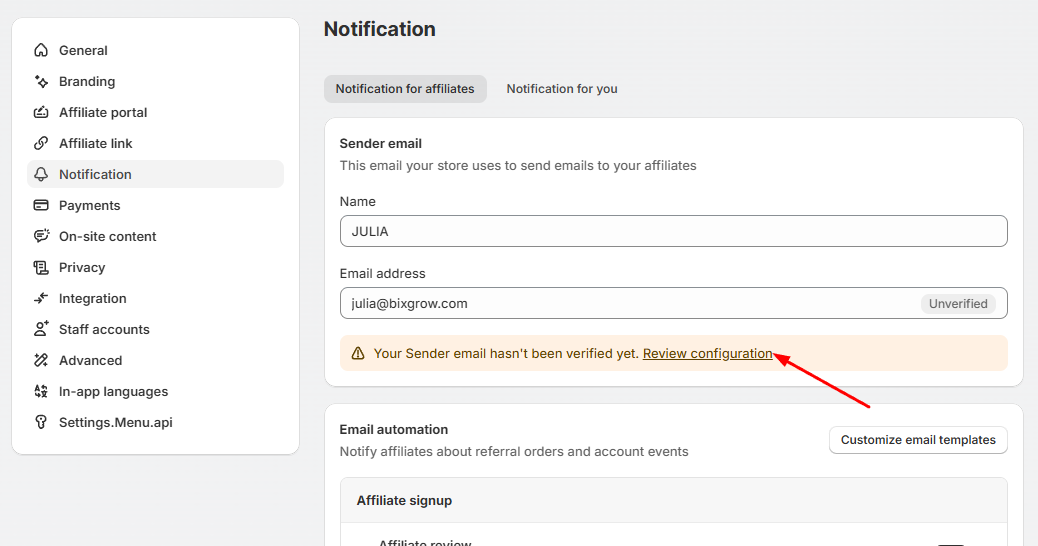Screen dimensions: 1038x546
Task: Select the Notification for affiliates tab
Action: pyautogui.click(x=405, y=89)
